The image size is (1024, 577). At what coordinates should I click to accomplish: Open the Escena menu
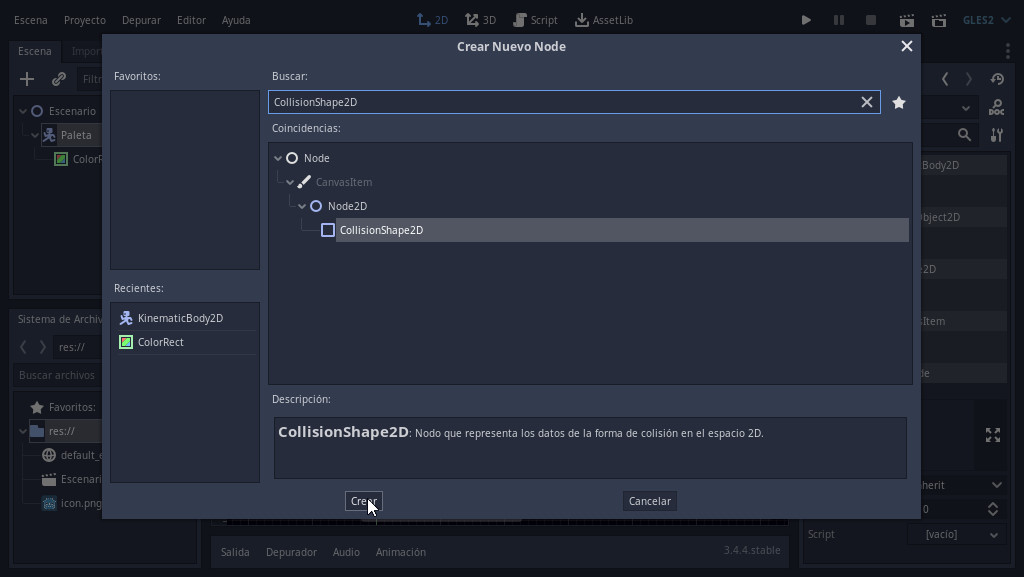(31, 20)
